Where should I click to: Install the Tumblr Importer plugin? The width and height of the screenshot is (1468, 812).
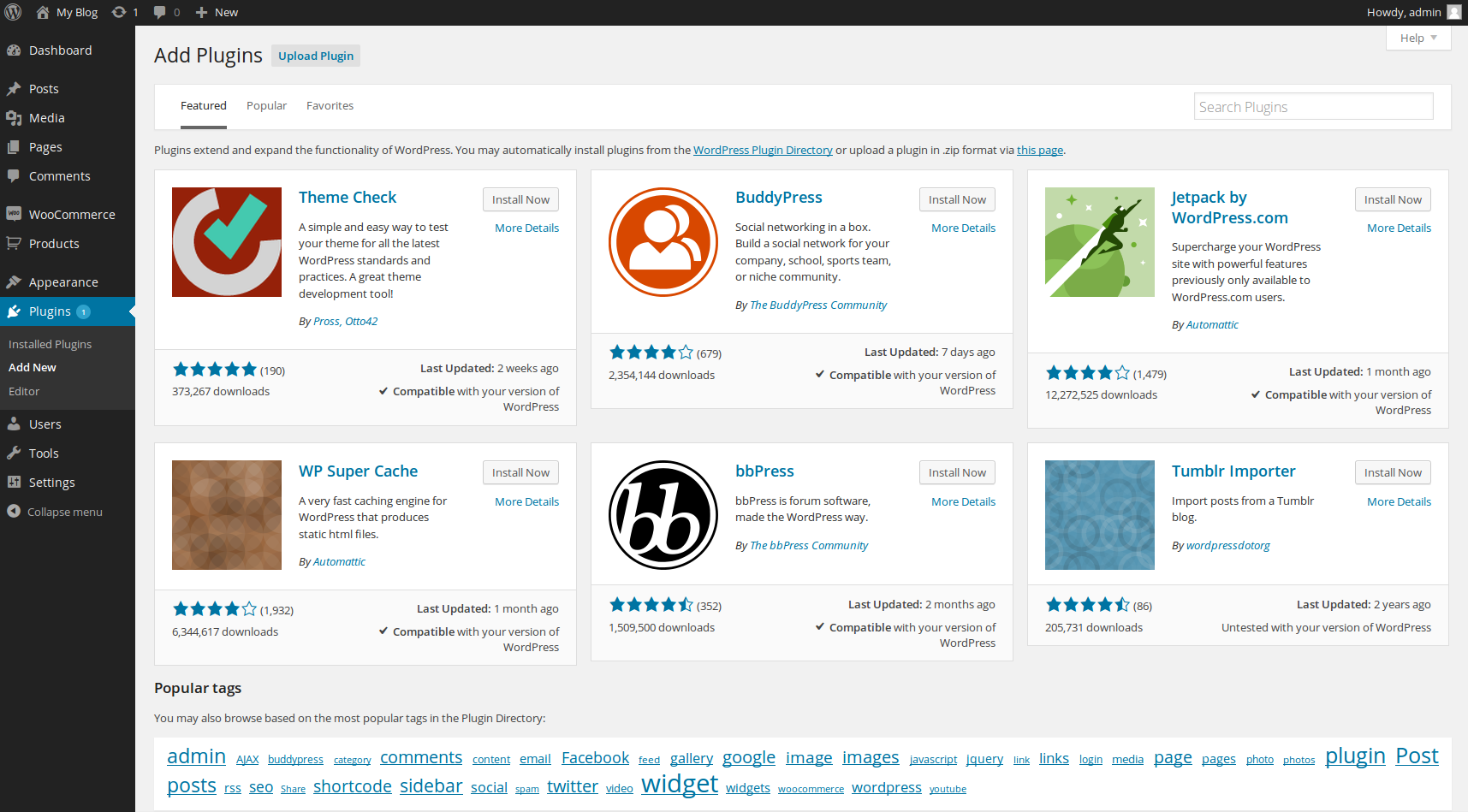coord(1393,472)
